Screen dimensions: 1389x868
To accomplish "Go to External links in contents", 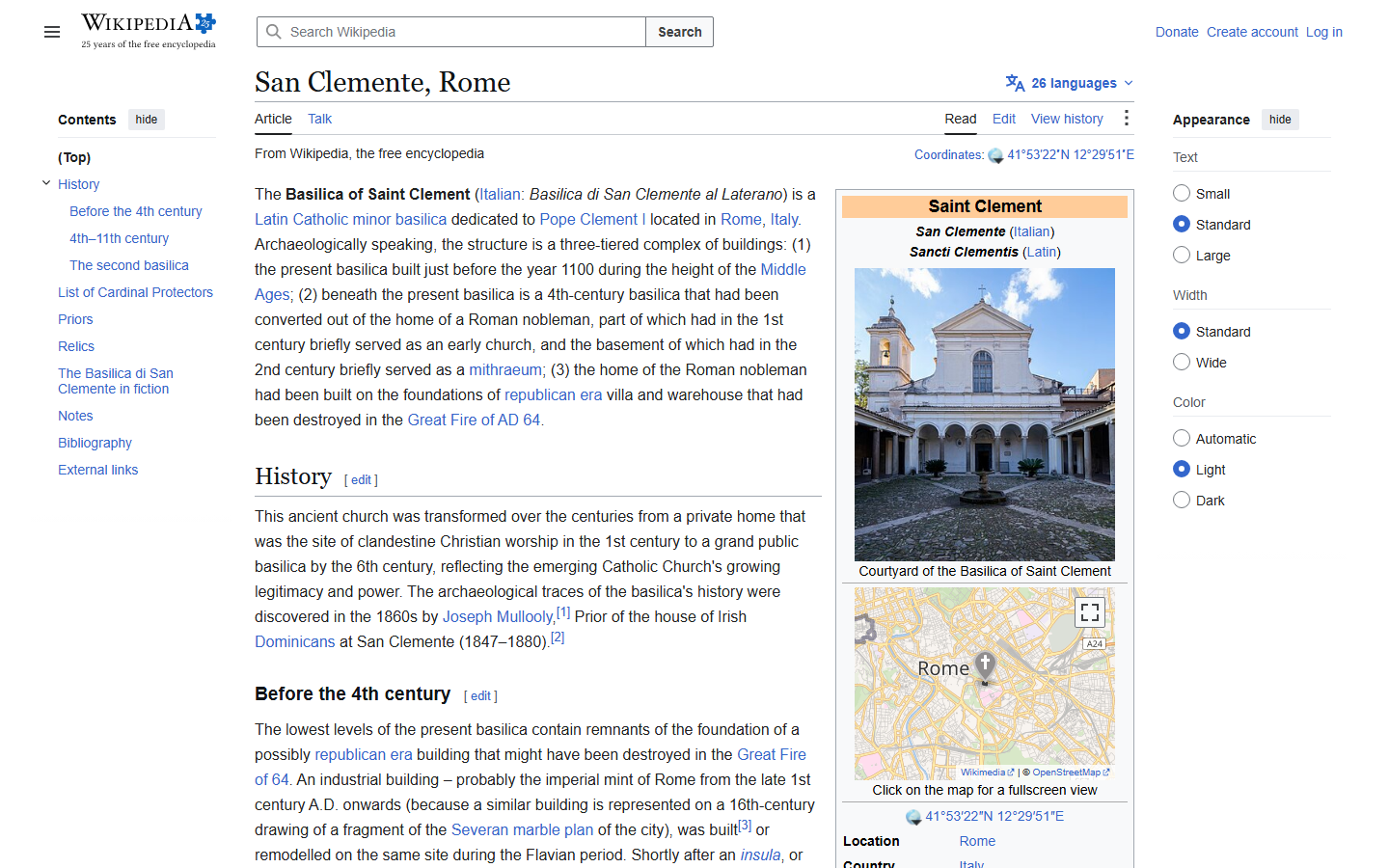I will [97, 470].
